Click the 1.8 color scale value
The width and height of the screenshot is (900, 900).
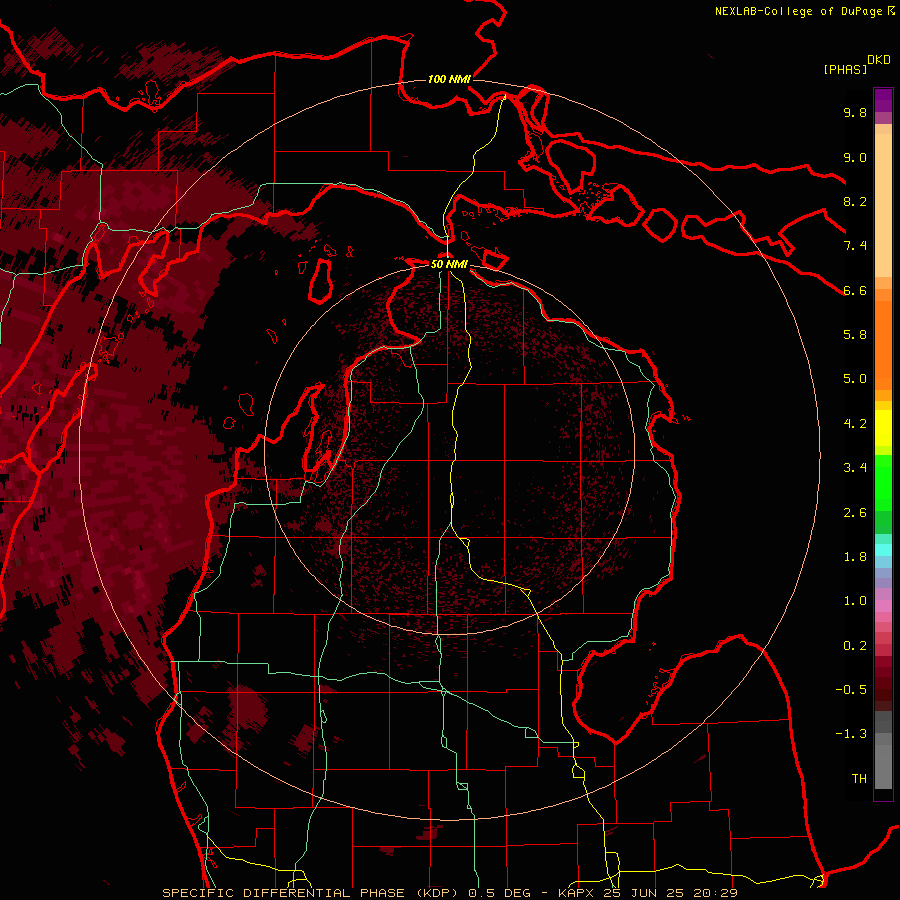855,557
